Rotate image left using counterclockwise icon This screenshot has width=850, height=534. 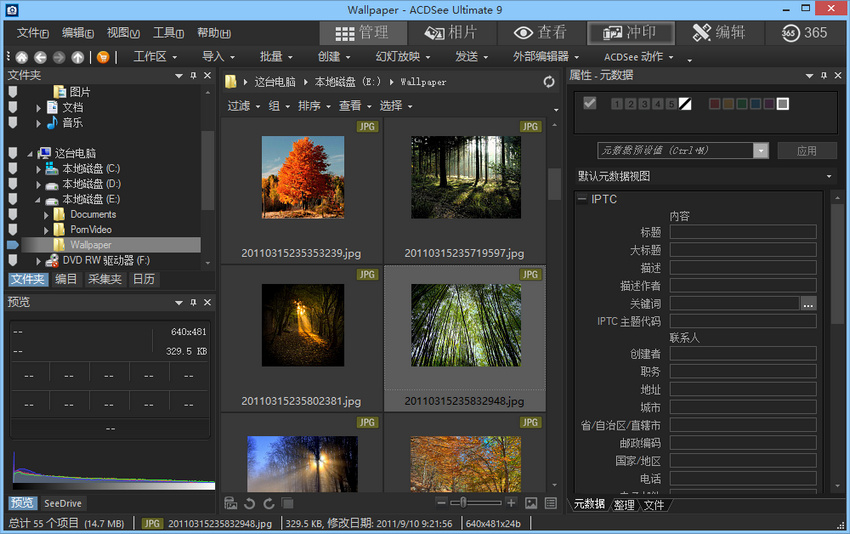coord(249,503)
